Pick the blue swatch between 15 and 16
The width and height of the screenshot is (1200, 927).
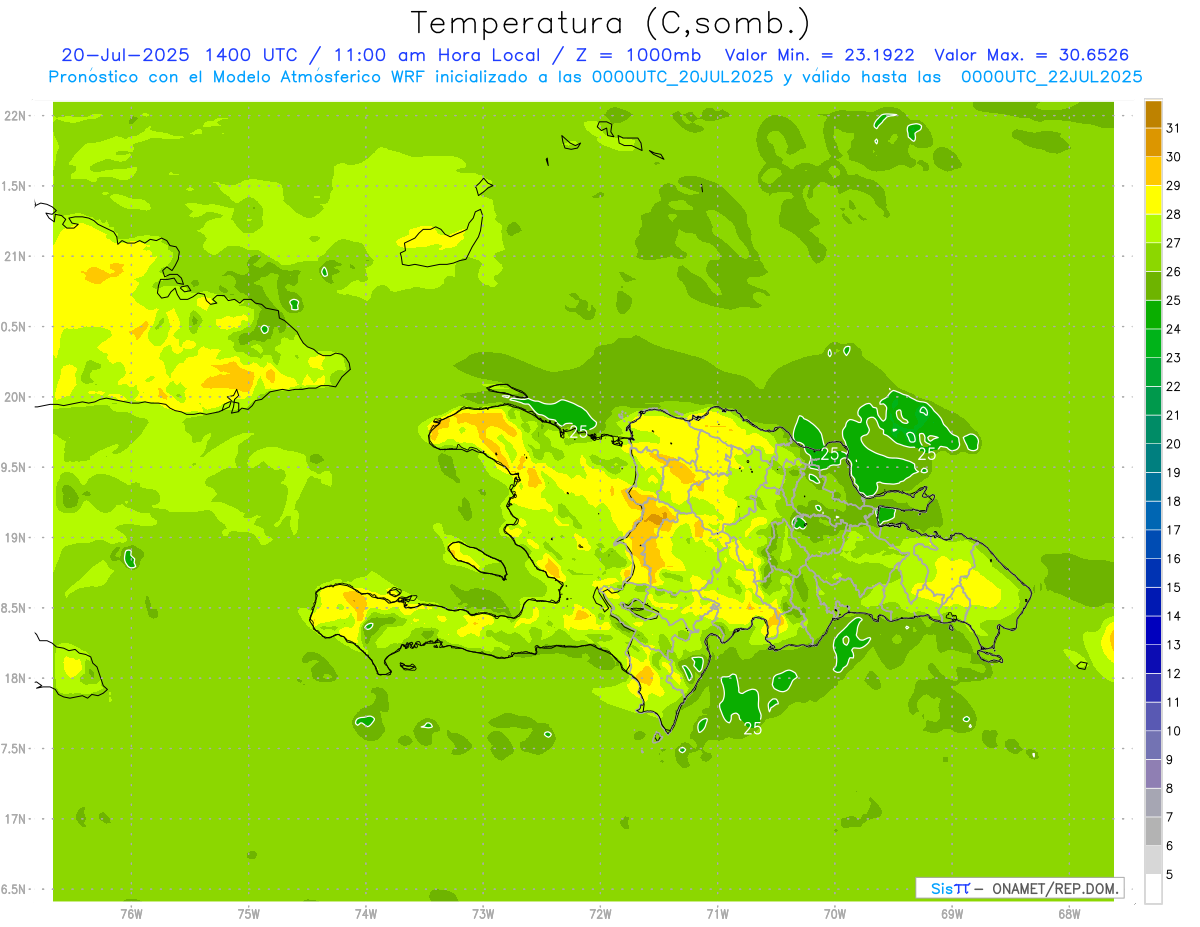click(x=1153, y=574)
